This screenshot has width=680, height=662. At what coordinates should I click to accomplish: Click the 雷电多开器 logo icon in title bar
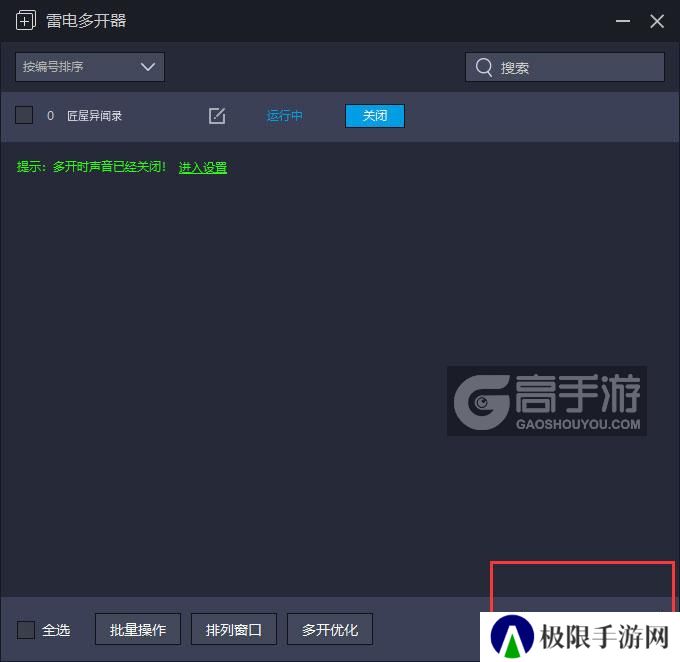coord(26,21)
